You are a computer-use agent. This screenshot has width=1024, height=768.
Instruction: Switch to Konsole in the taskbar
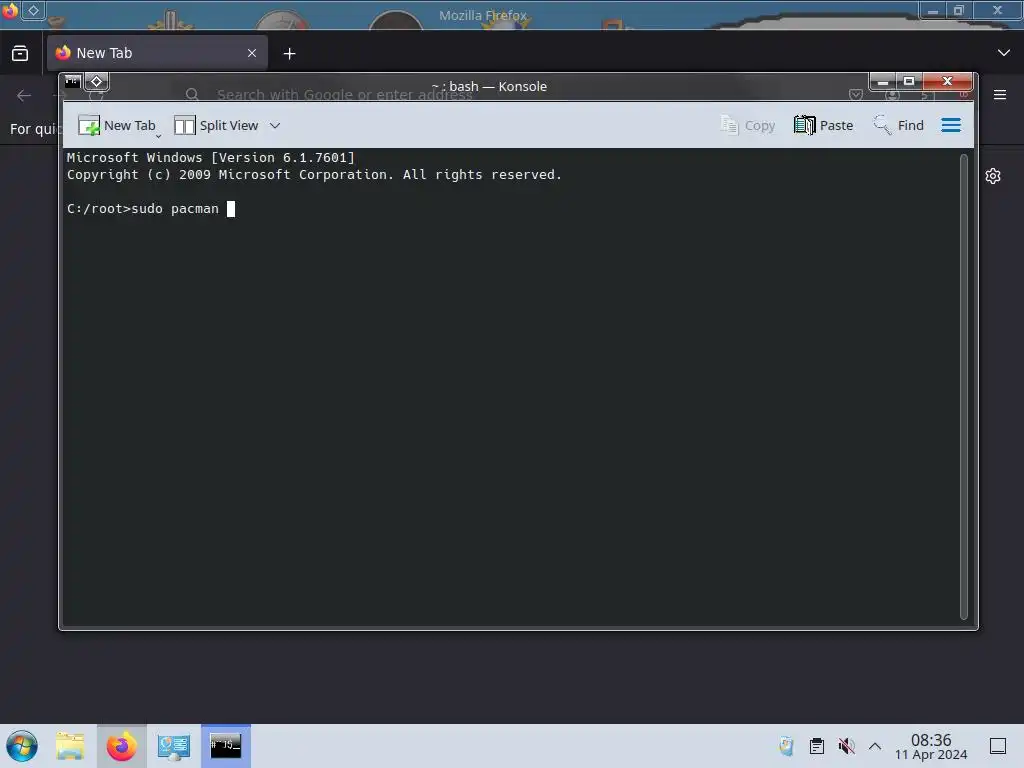click(226, 746)
